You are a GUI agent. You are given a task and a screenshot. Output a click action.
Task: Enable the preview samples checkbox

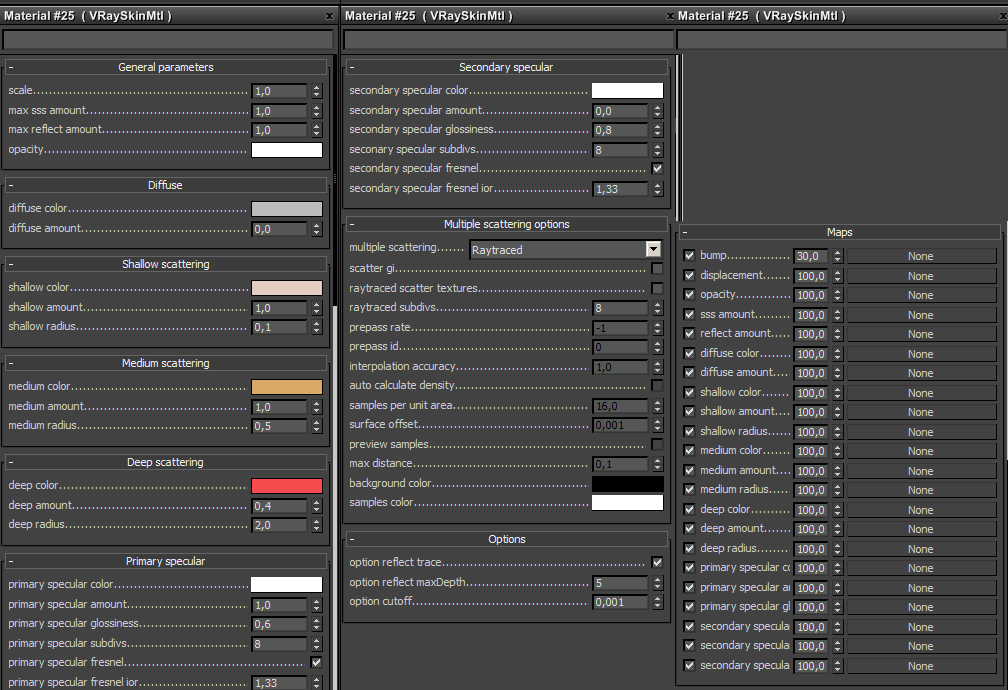click(657, 444)
